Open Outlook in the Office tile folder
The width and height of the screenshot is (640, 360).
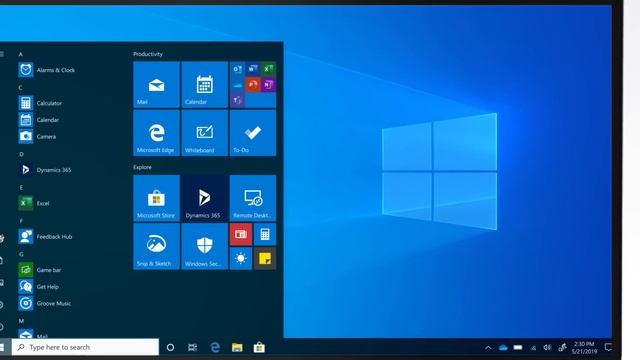click(238, 69)
